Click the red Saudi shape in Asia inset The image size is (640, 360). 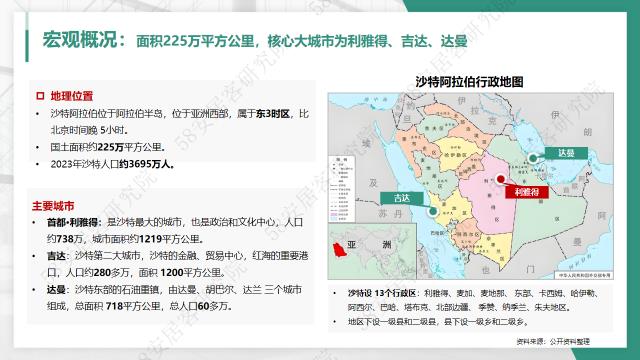pyautogui.click(x=339, y=249)
